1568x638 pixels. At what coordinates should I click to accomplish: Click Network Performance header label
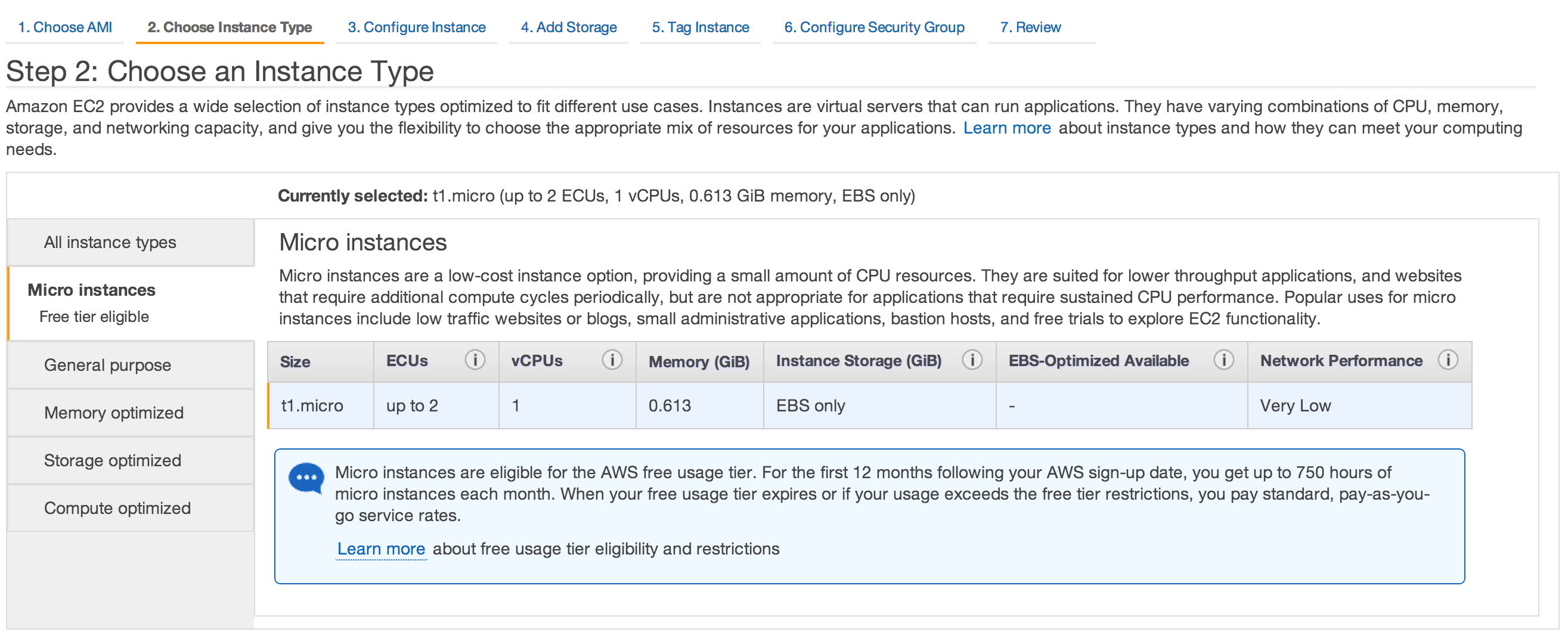click(x=1341, y=360)
